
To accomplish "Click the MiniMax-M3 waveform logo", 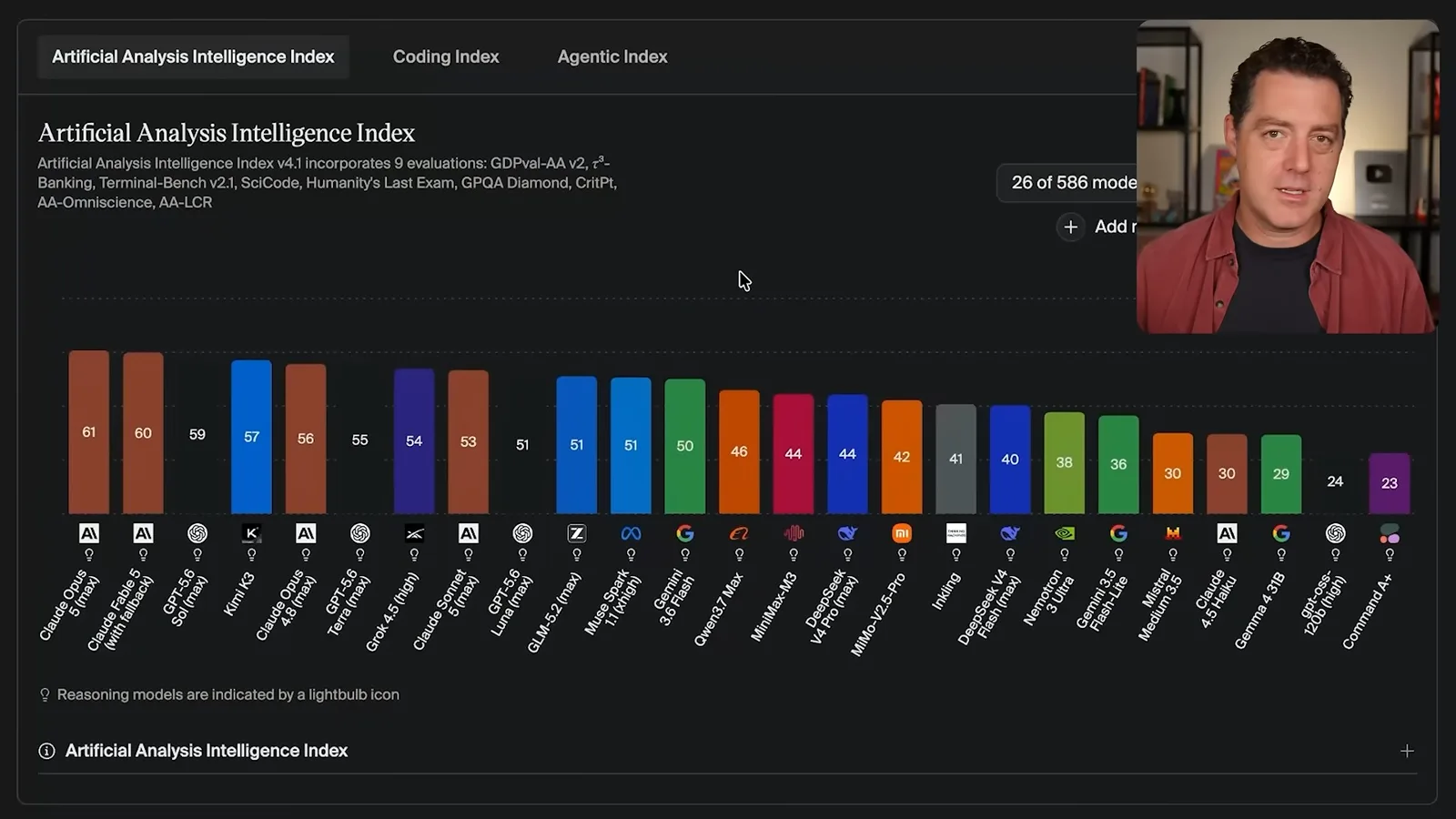I will tap(794, 533).
